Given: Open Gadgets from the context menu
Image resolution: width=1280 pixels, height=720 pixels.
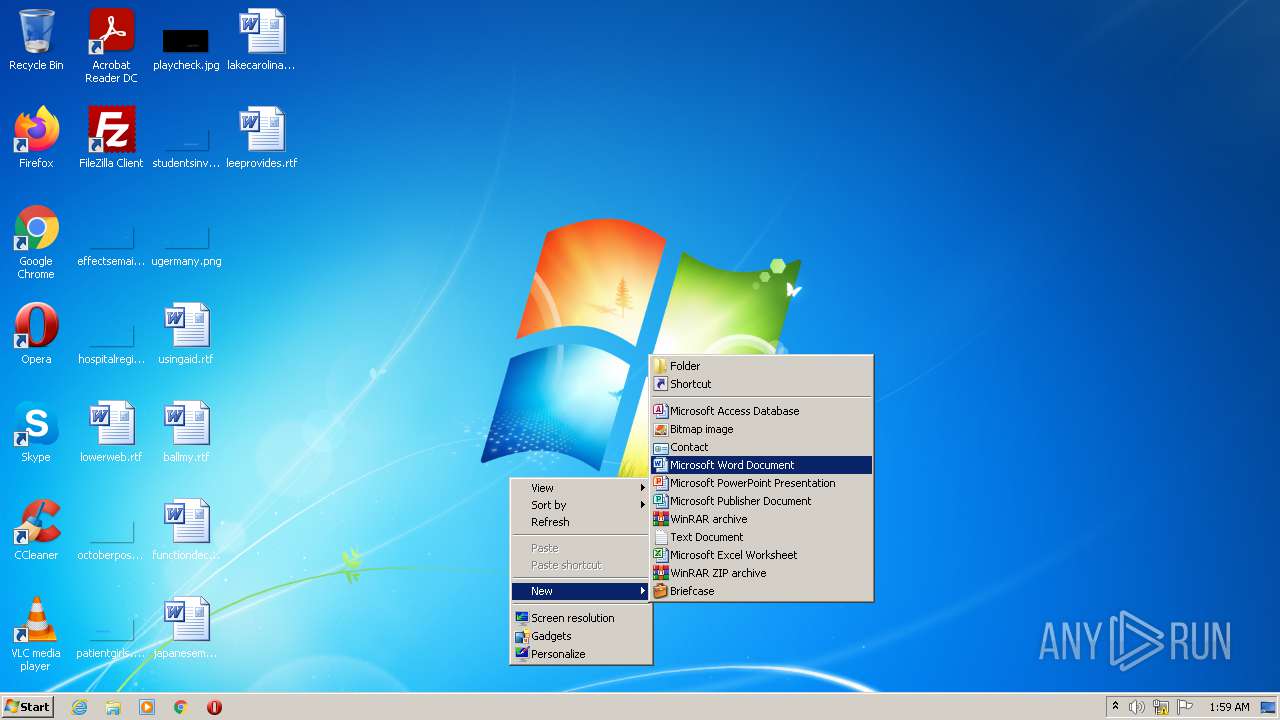Looking at the screenshot, I should point(581,636).
